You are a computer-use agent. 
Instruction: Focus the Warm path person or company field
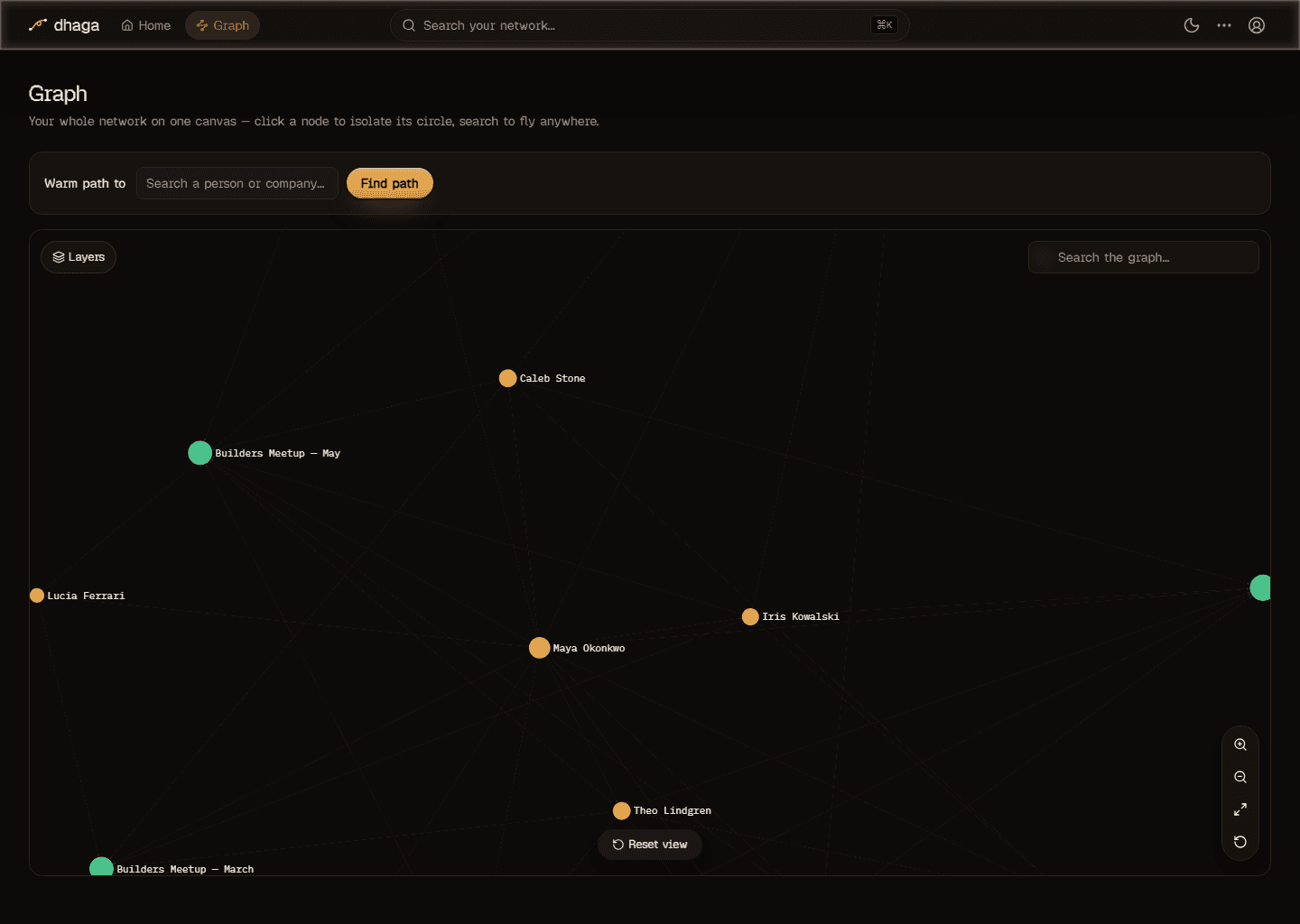(x=237, y=183)
